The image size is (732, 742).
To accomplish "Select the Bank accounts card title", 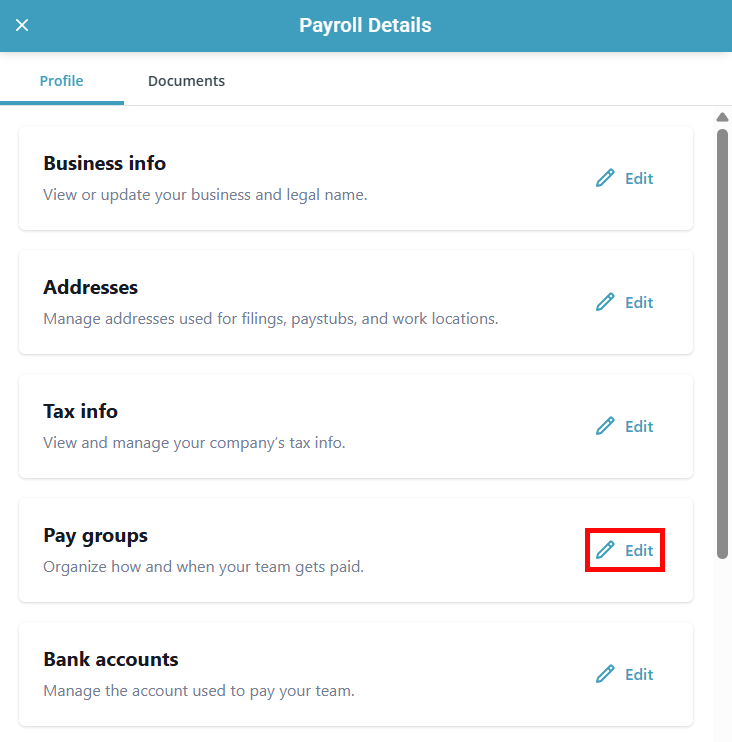I will [110, 659].
